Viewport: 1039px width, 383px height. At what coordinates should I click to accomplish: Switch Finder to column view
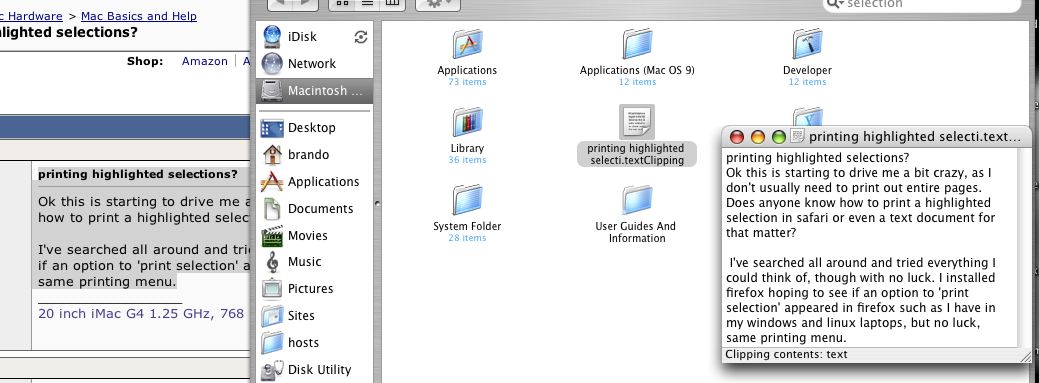click(393, 3)
